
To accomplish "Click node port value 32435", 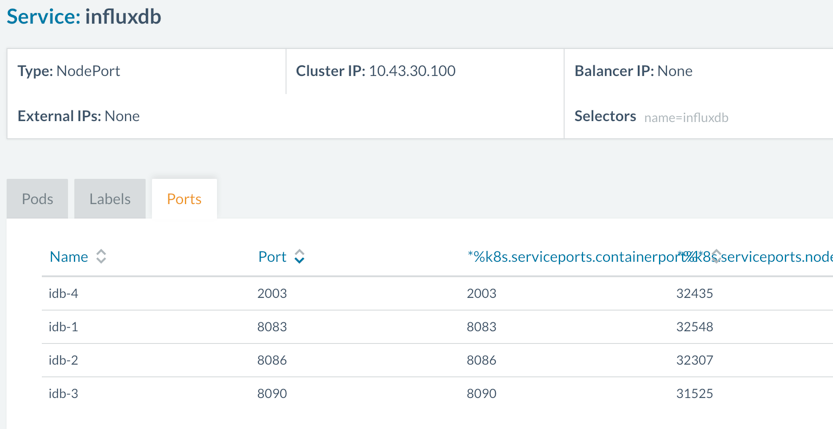I will click(694, 293).
